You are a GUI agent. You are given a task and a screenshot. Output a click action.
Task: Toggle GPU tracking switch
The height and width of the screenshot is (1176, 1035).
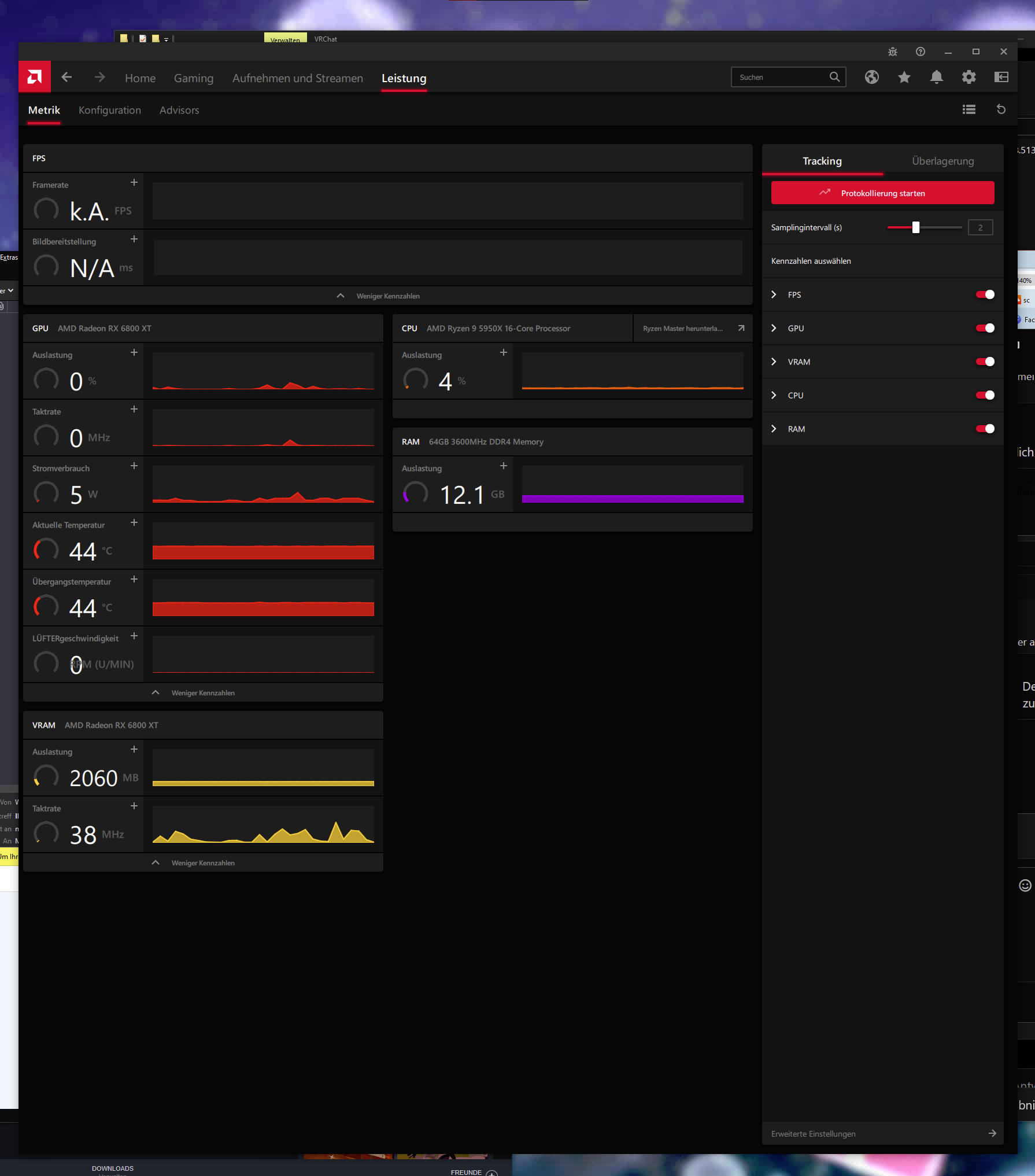click(985, 328)
